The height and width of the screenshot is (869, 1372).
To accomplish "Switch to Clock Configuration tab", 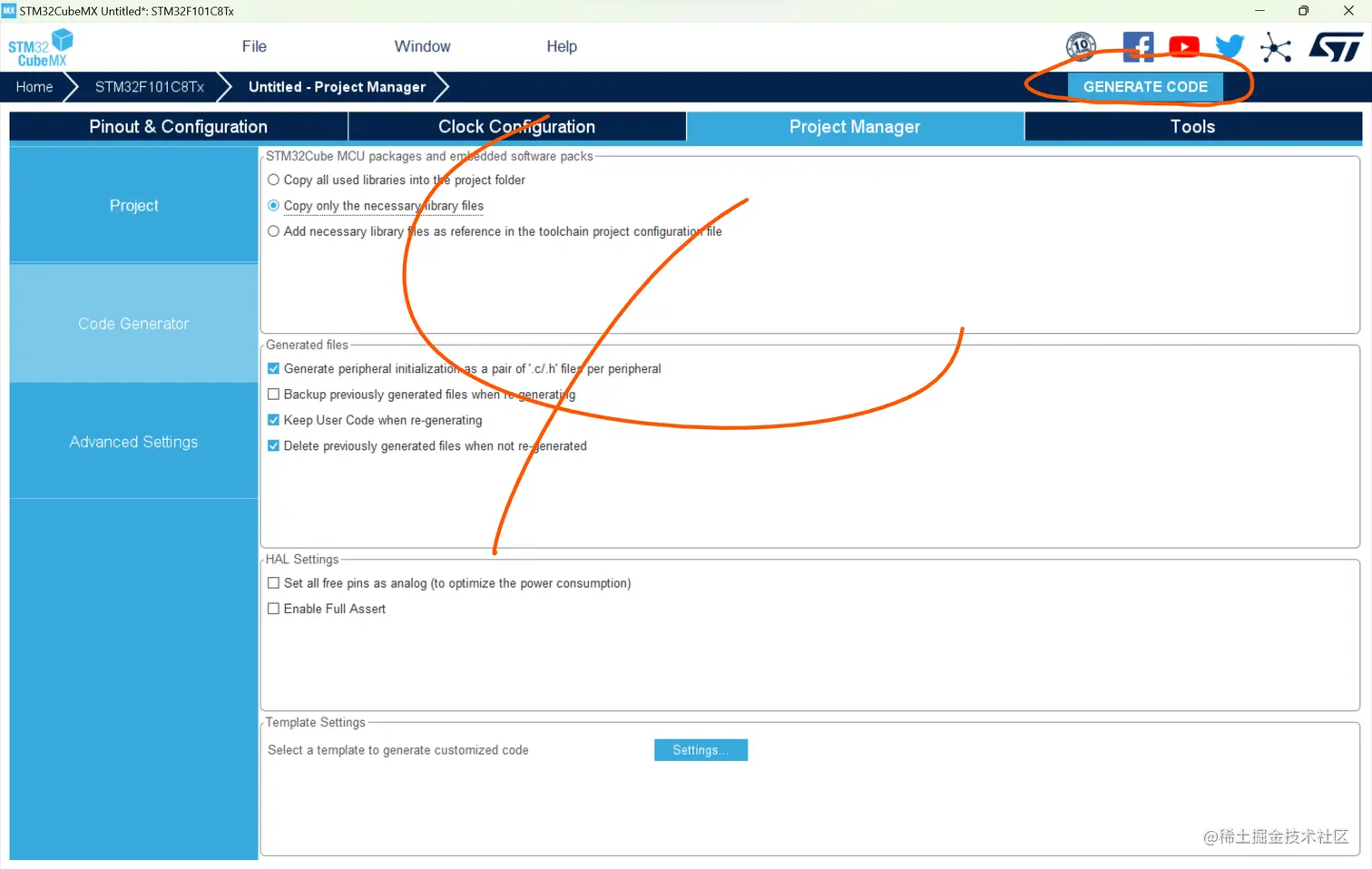I will [x=517, y=127].
